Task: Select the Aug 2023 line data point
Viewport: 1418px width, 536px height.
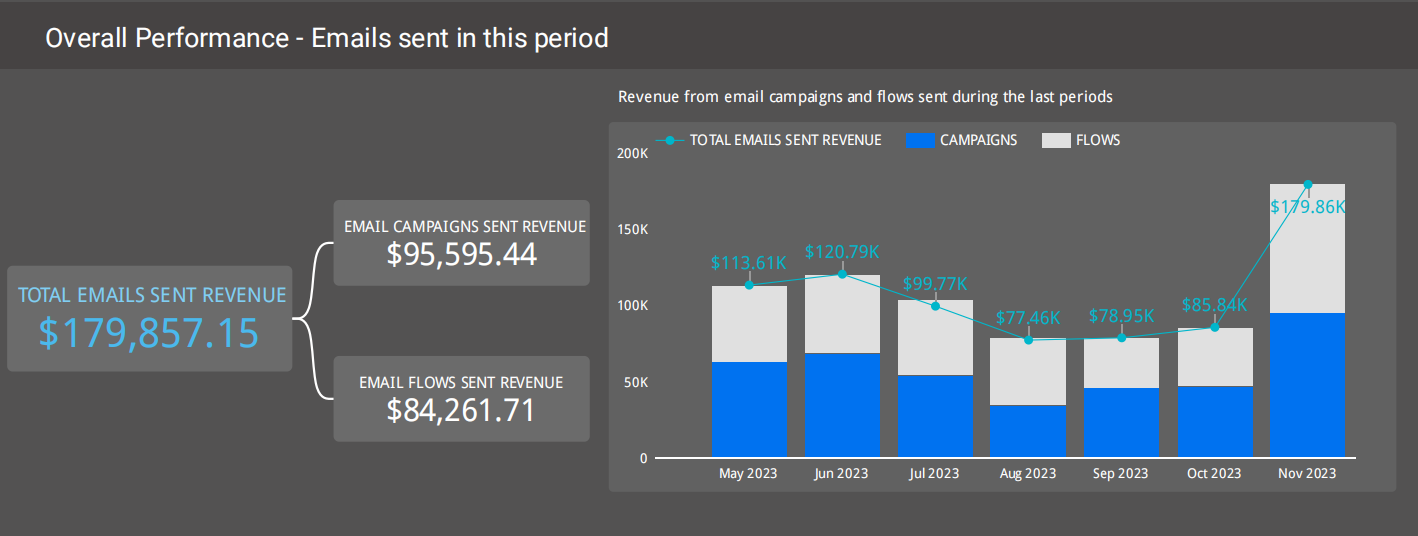Action: (1028, 340)
